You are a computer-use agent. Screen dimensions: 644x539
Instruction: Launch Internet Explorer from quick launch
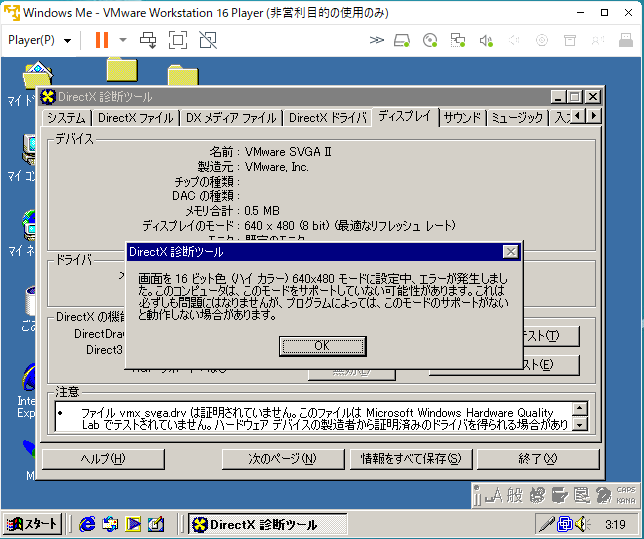pyautogui.click(x=87, y=524)
